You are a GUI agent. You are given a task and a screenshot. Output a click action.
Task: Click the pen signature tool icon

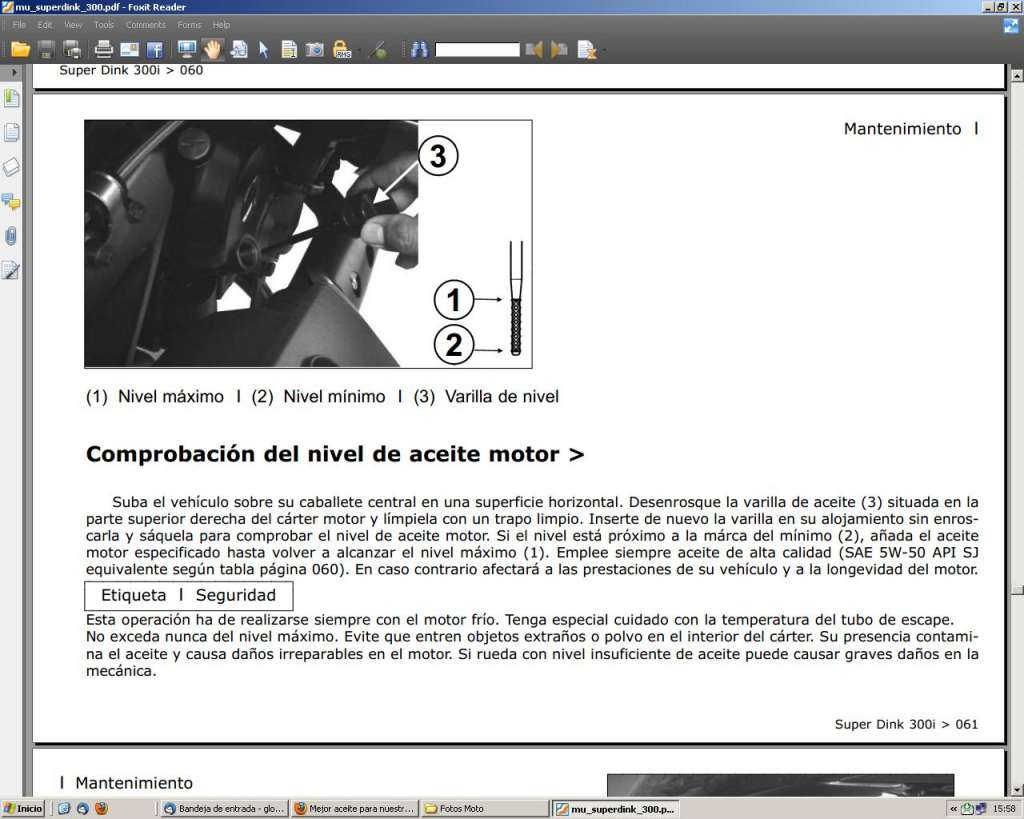379,50
